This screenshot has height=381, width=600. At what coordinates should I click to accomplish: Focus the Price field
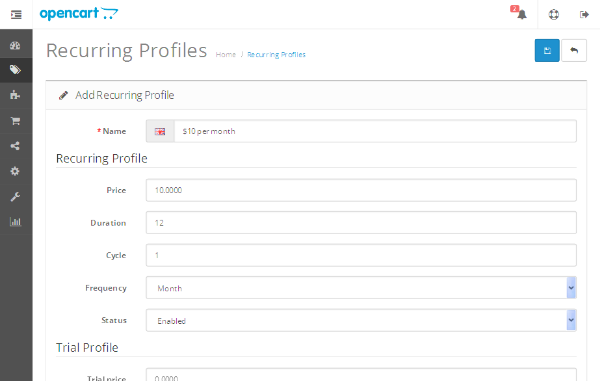point(361,190)
